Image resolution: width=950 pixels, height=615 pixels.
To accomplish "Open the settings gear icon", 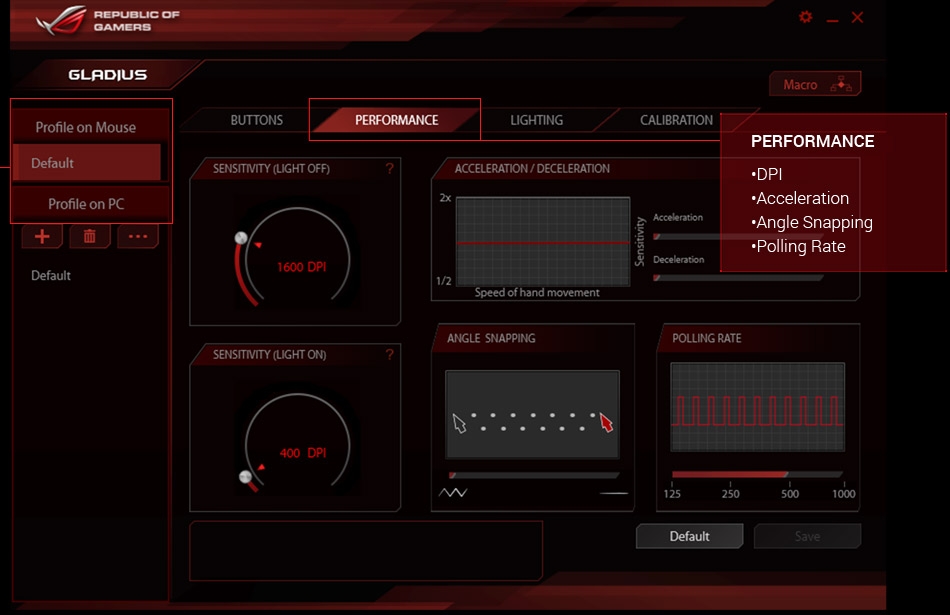I will click(805, 17).
